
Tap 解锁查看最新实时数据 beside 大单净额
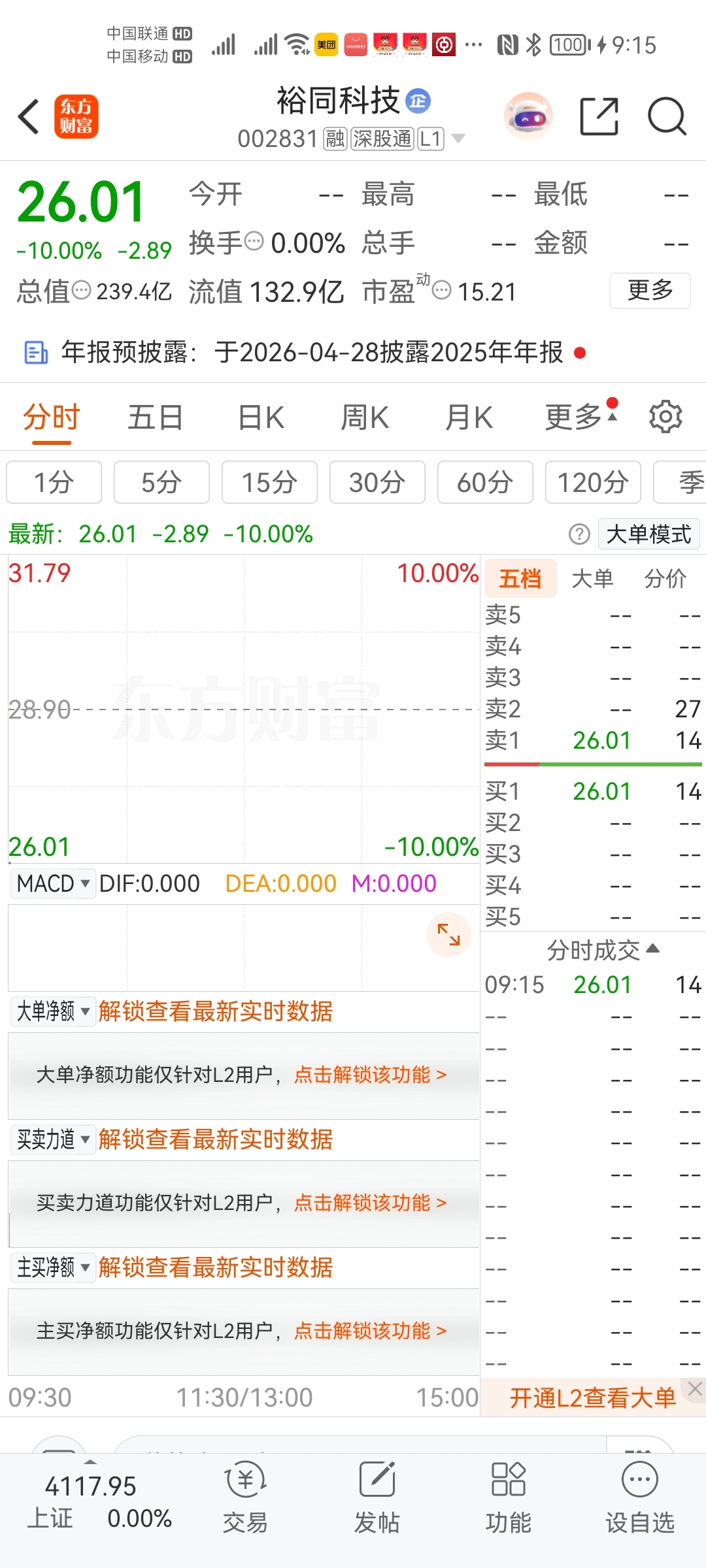point(215,1011)
